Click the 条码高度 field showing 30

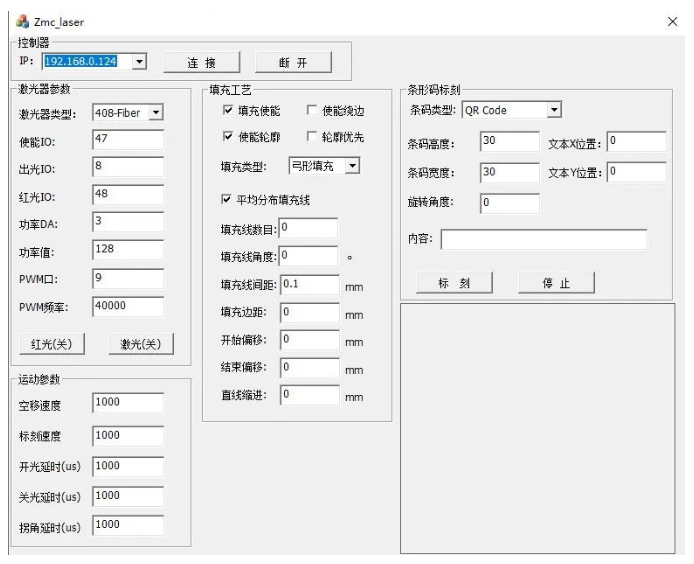coord(509,142)
